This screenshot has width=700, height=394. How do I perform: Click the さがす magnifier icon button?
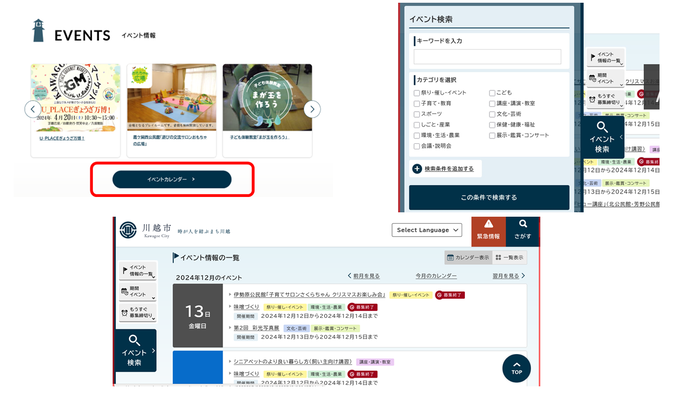(x=523, y=232)
